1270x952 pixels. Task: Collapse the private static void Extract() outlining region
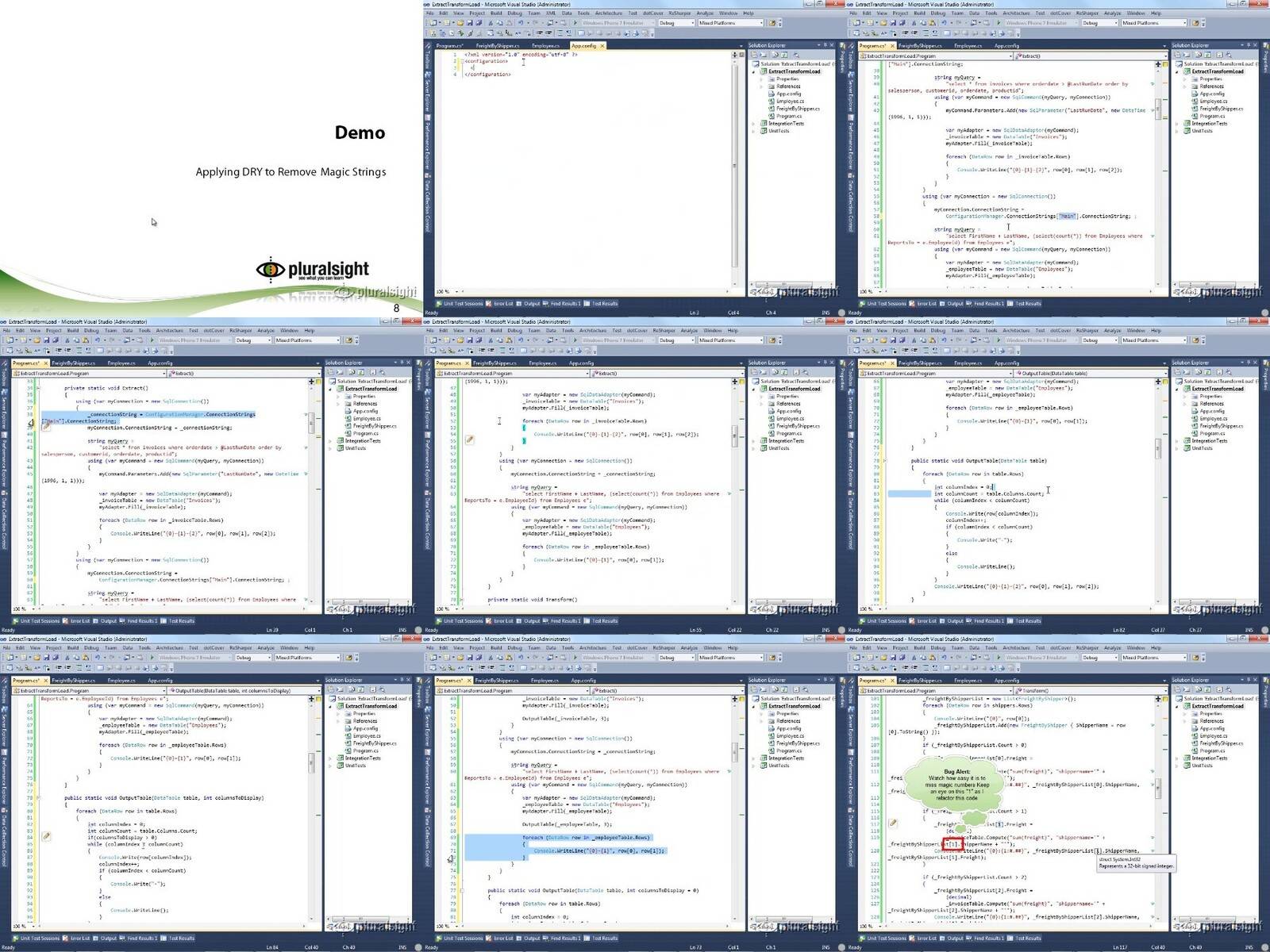pos(38,388)
